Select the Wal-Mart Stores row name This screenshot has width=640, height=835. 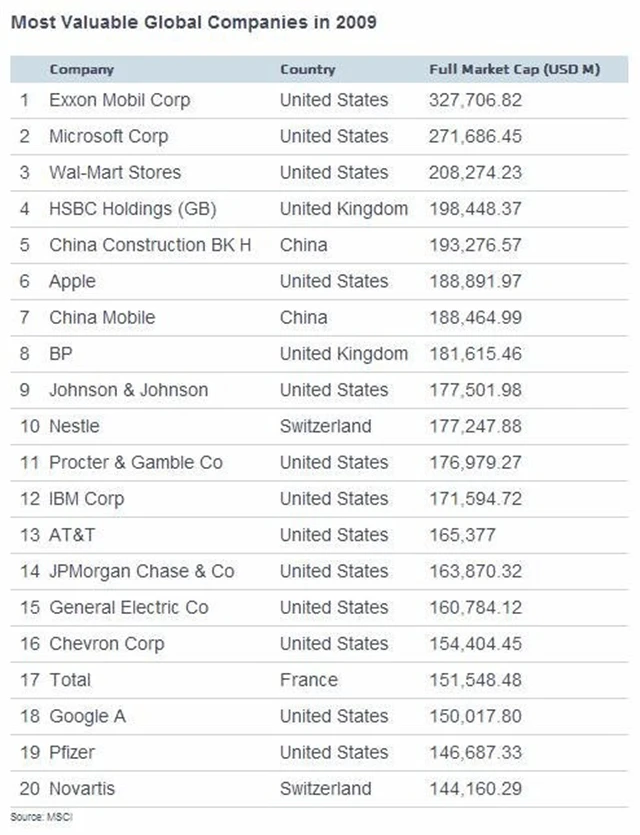115,172
